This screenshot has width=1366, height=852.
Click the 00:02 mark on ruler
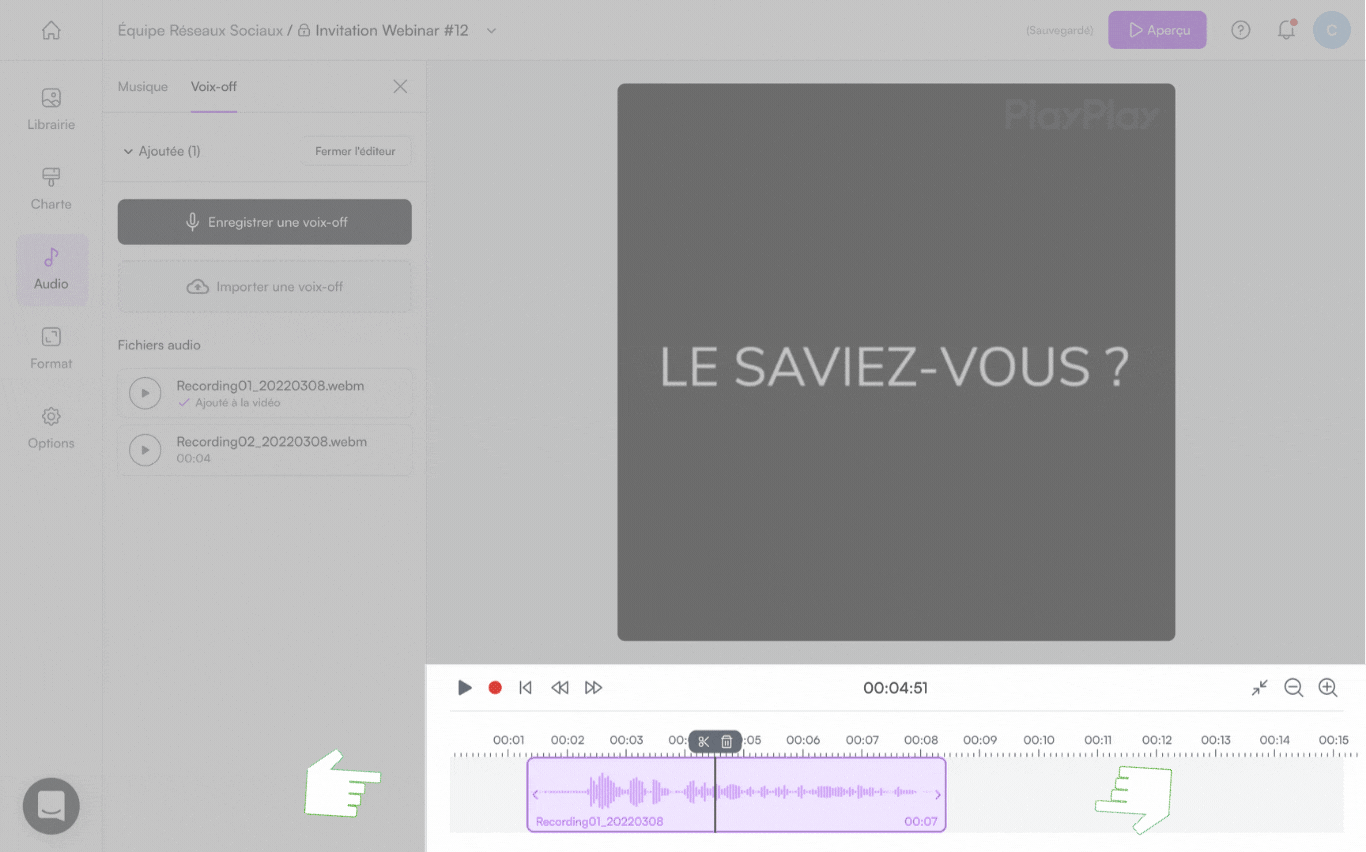pyautogui.click(x=567, y=740)
